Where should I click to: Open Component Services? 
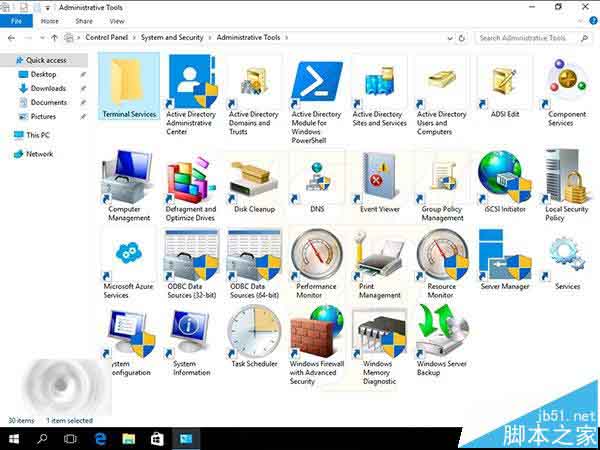567,91
